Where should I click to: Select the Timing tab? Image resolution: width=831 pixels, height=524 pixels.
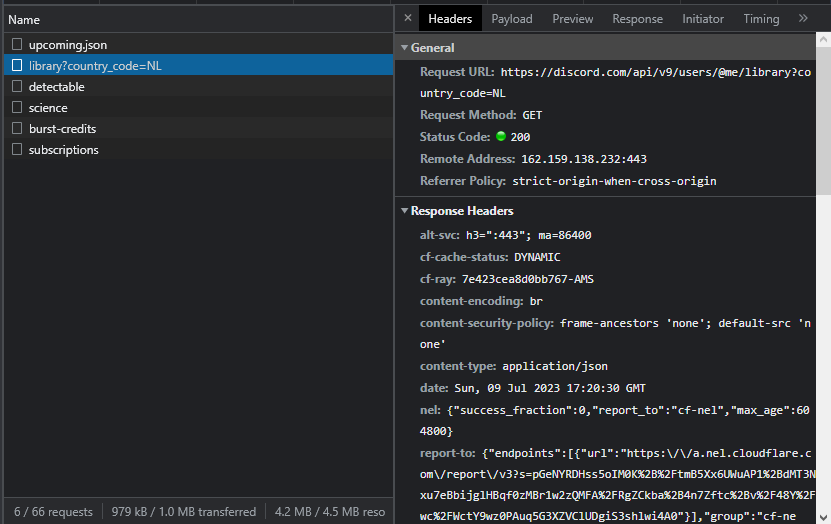(761, 19)
